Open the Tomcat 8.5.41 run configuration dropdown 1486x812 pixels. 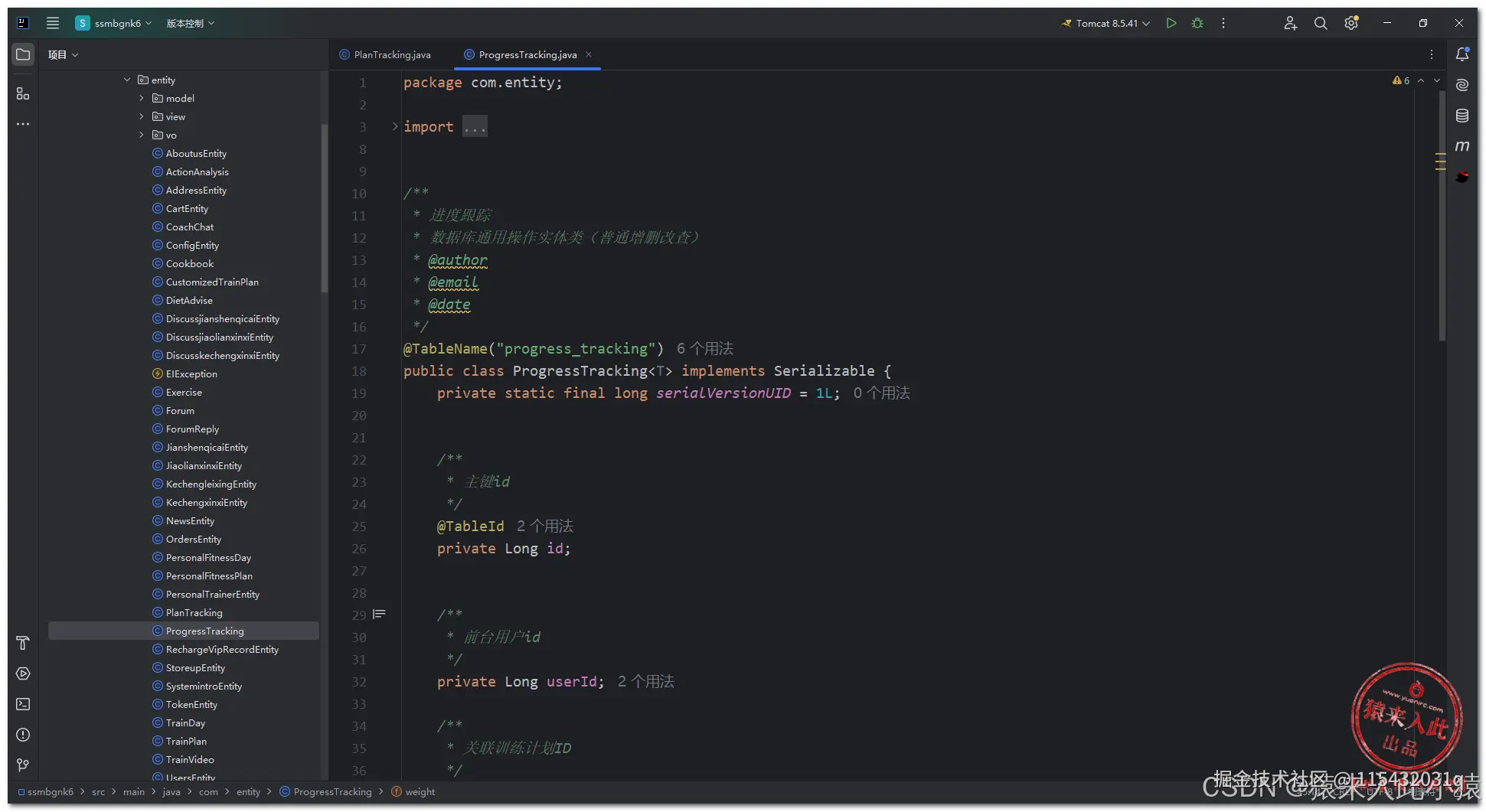pyautogui.click(x=1106, y=23)
